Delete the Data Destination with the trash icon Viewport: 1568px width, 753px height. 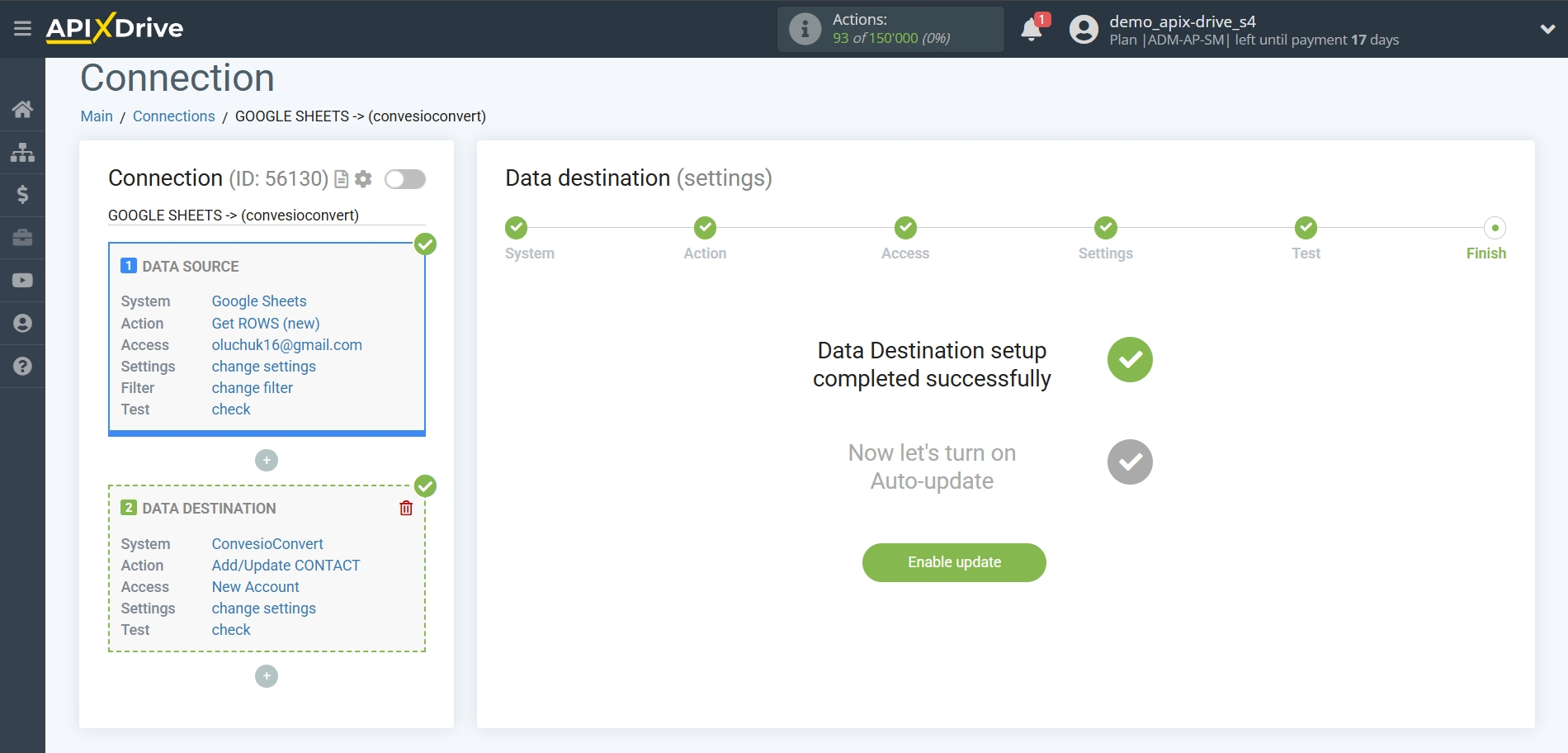coord(406,508)
